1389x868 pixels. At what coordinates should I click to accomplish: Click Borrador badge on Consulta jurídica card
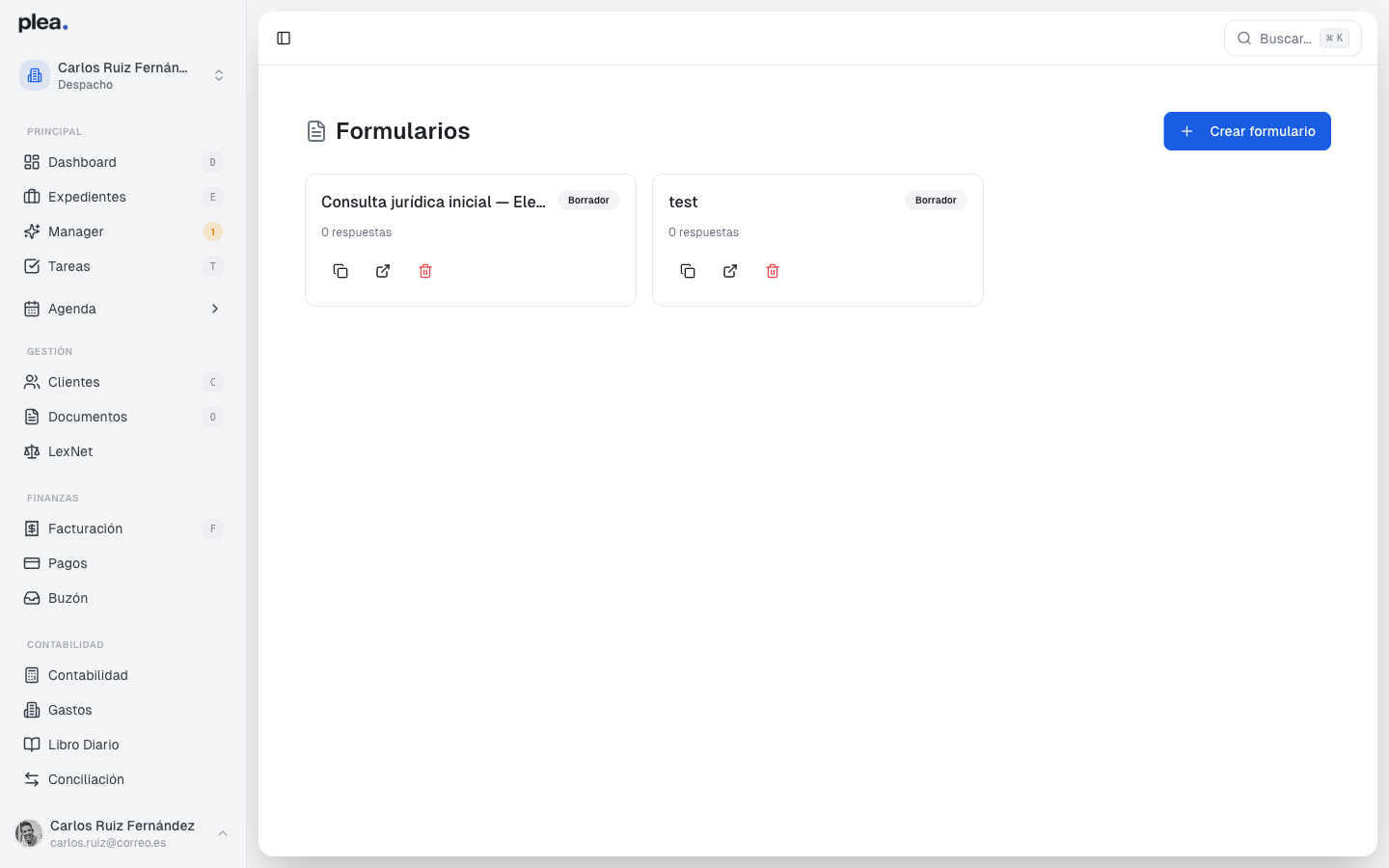[588, 201]
